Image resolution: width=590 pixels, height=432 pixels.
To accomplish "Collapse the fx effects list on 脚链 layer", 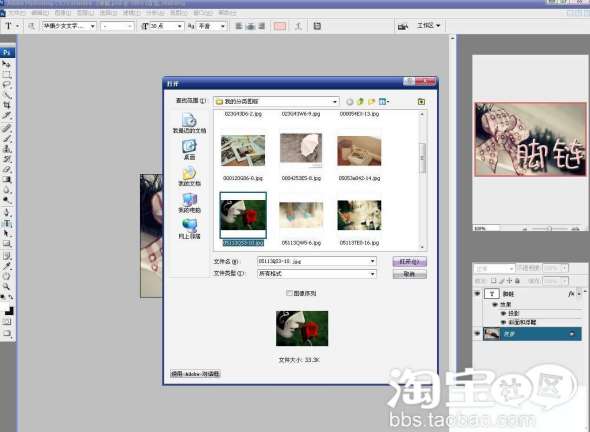I will (x=579, y=294).
